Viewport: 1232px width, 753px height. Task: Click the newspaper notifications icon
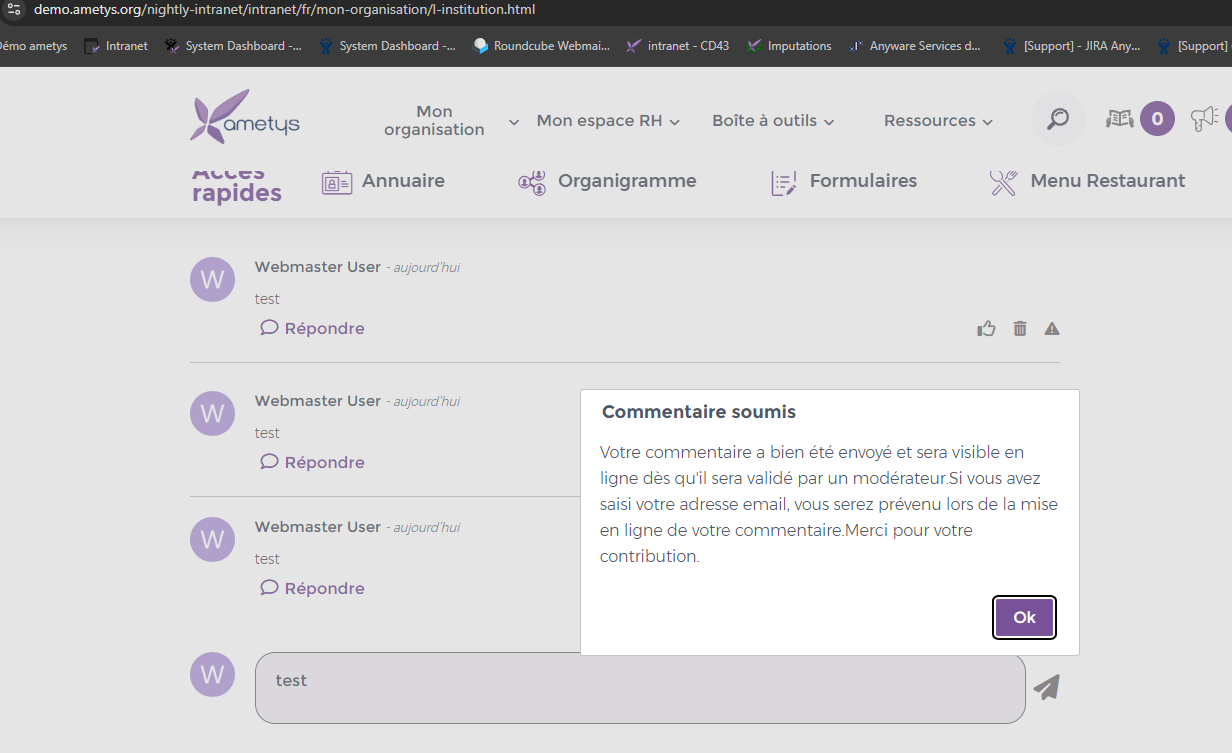(x=1119, y=119)
